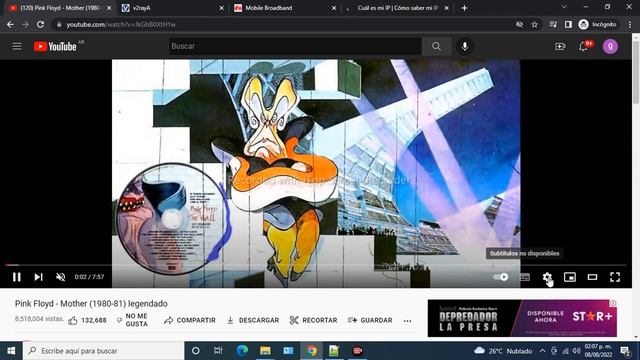The height and width of the screenshot is (360, 640).
Task: Open the Windows Start menu
Action: tap(11, 351)
